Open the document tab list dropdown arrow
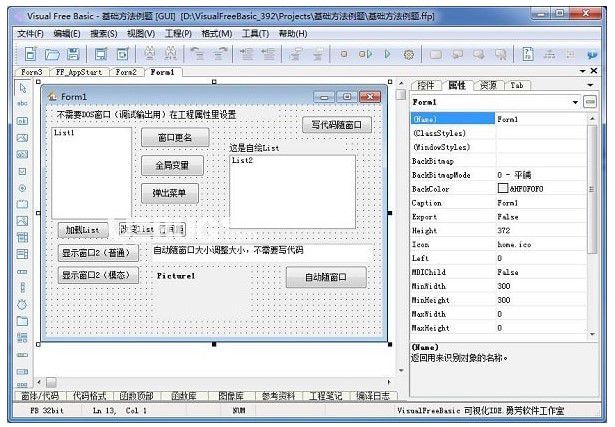Viewport: 615px width, 427px height. 583,71
